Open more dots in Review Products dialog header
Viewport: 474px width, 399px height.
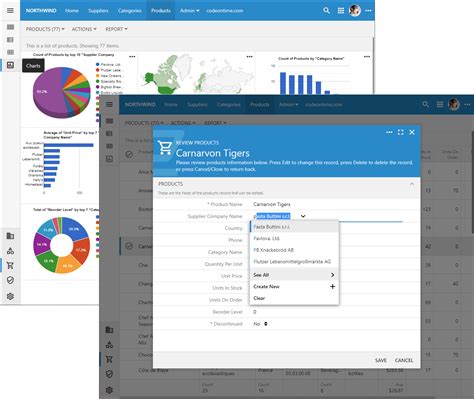[389, 132]
